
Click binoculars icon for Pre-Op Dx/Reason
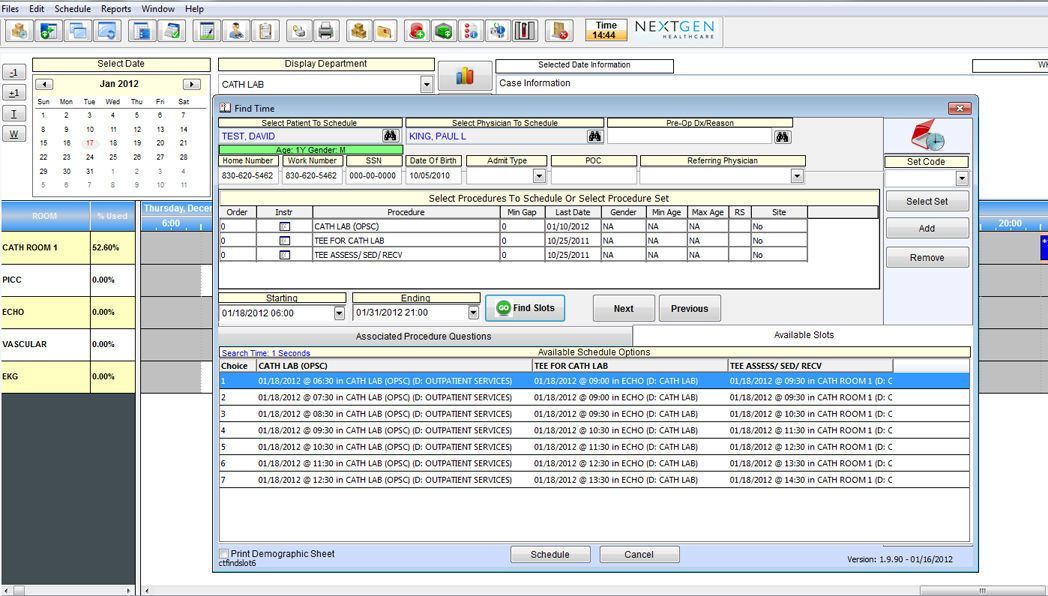782,136
